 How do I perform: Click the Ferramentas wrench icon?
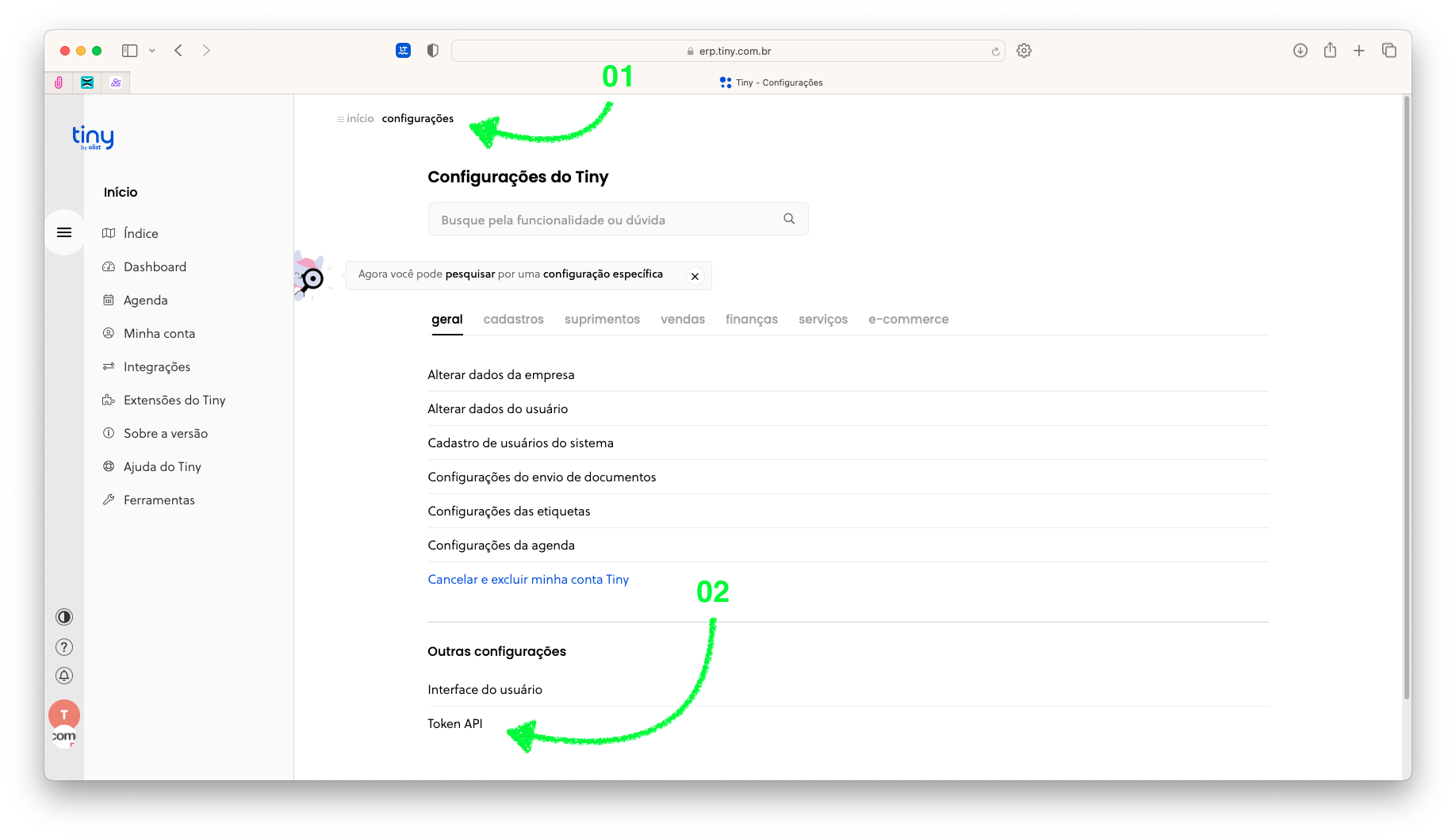[x=109, y=500]
